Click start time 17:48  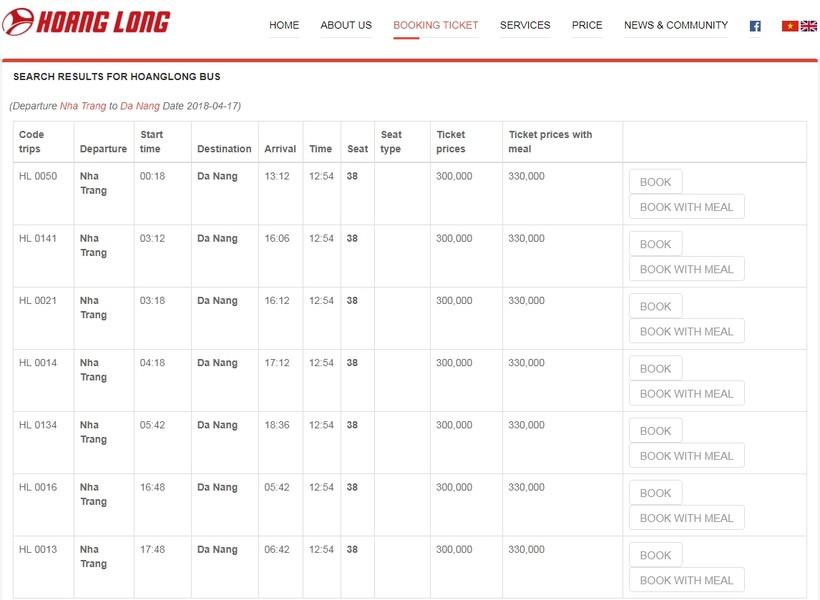[152, 549]
